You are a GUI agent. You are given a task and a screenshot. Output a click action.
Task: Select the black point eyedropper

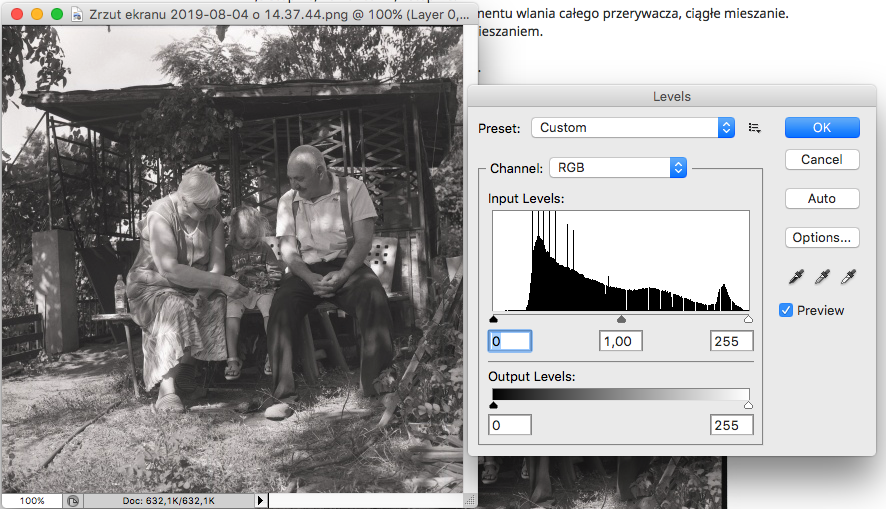point(797,277)
